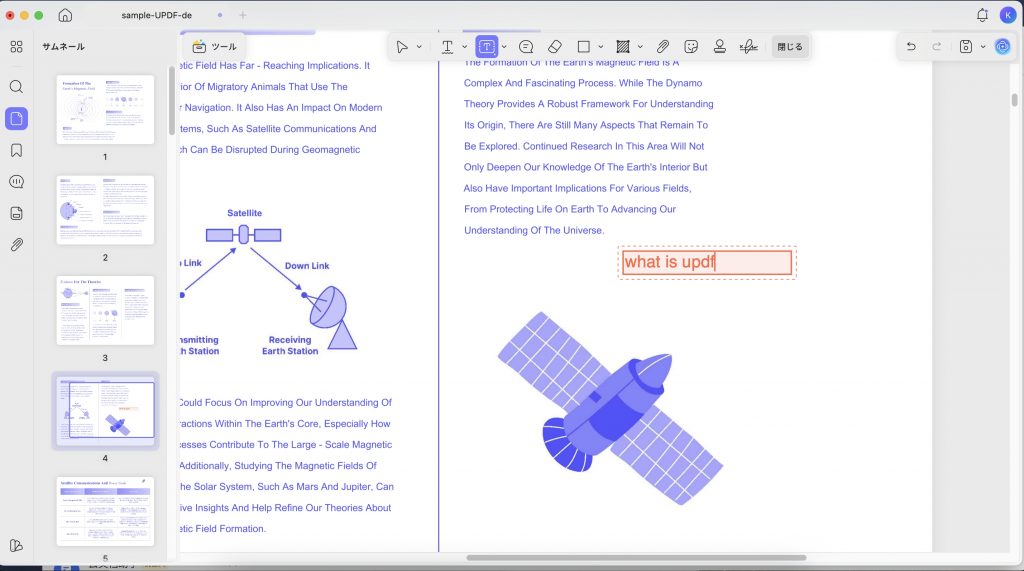1024x571 pixels.
Task: Select page 2 thumbnail
Action: (105, 210)
